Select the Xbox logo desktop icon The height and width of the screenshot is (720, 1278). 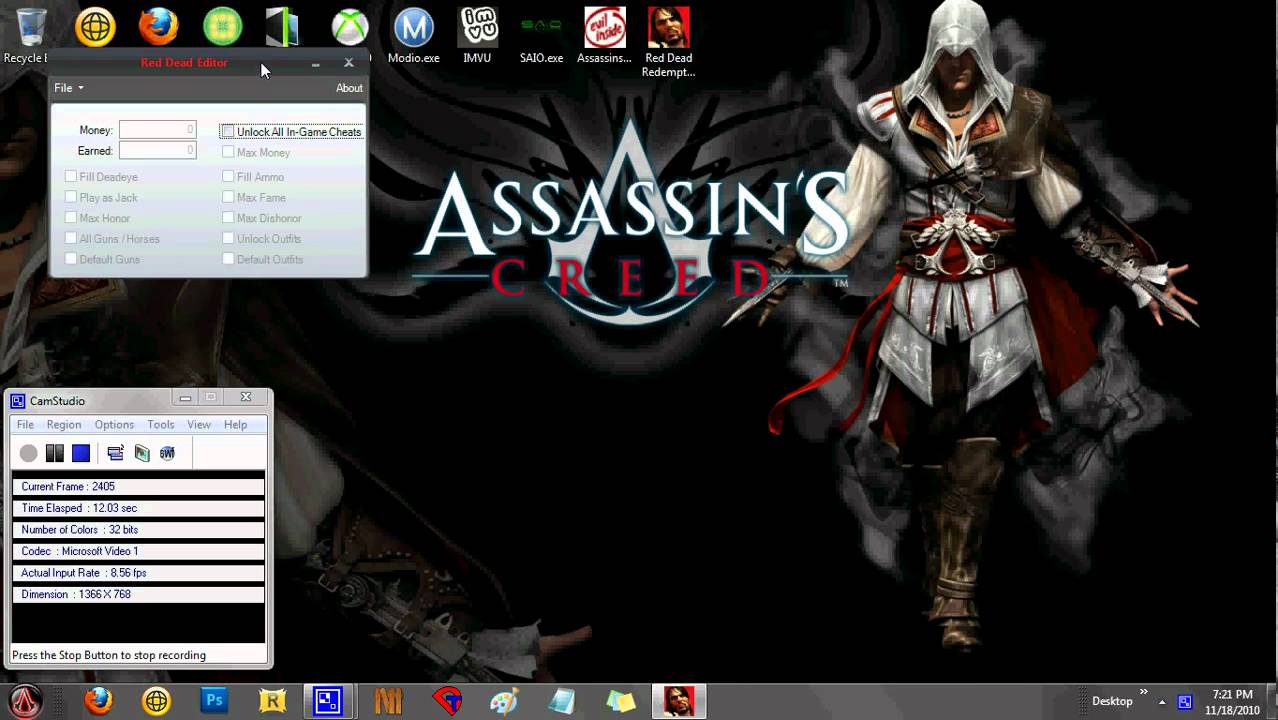pyautogui.click(x=350, y=28)
